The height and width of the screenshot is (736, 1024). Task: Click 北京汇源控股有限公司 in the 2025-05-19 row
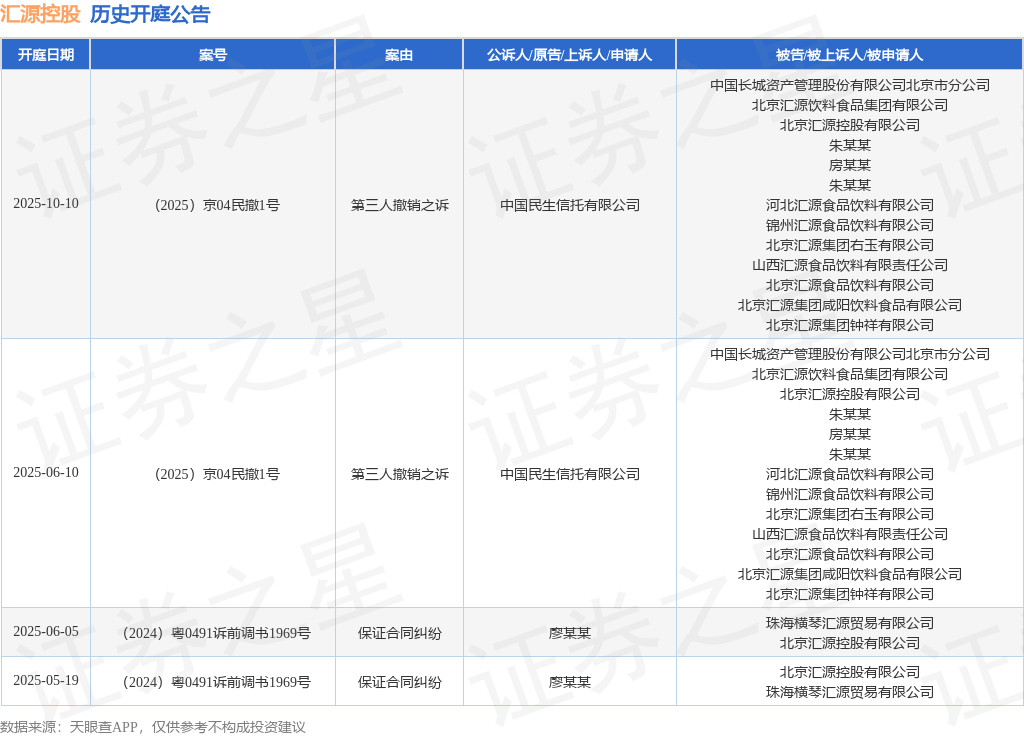click(850, 672)
